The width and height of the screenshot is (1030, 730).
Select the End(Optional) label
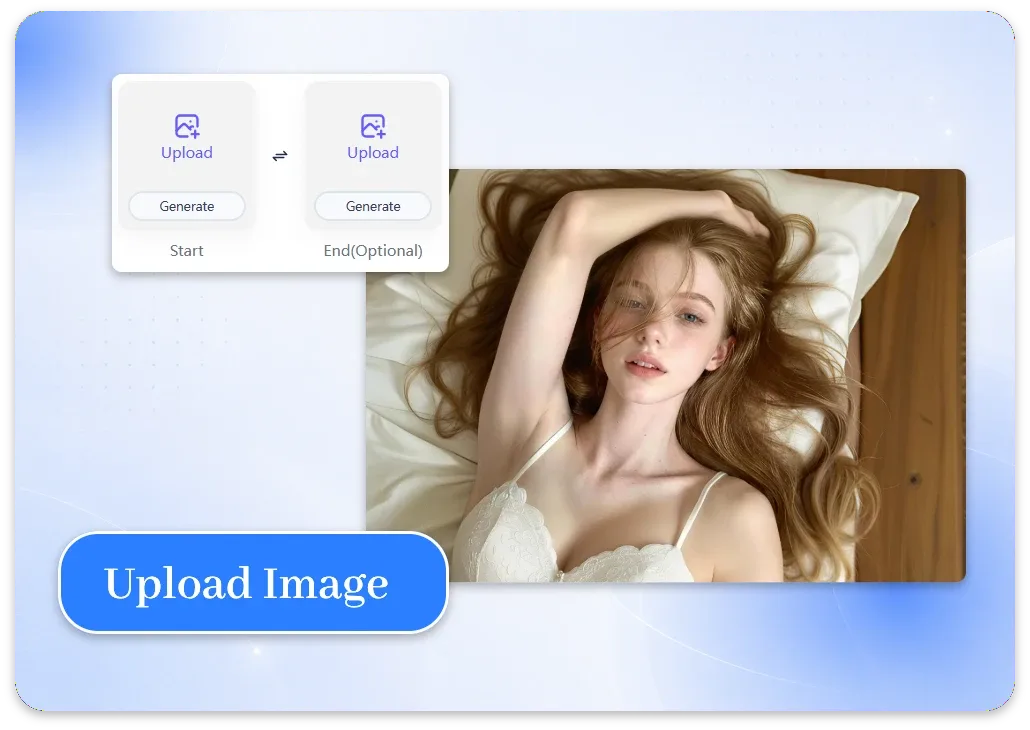[x=373, y=251]
